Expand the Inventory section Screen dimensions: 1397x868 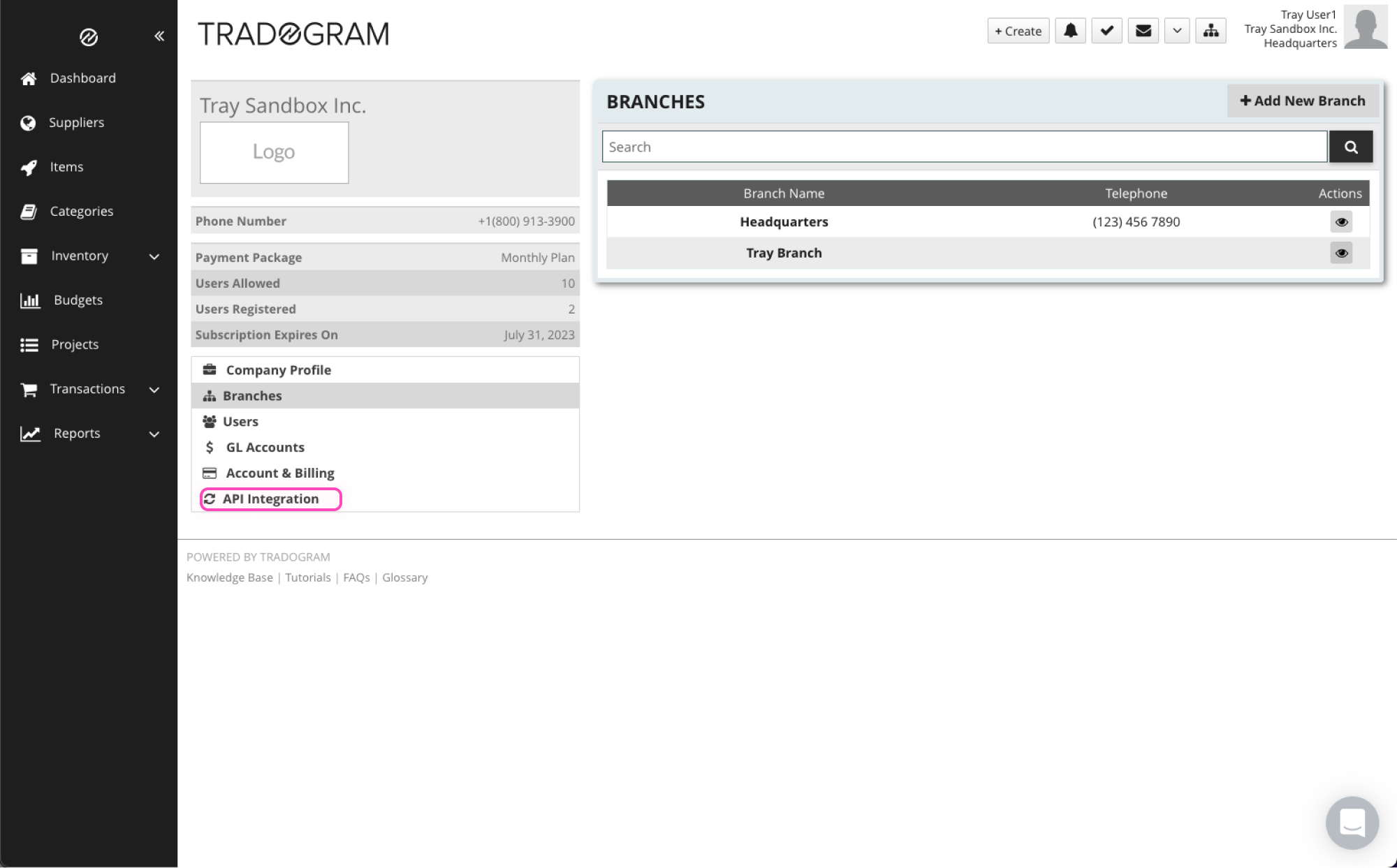154,256
